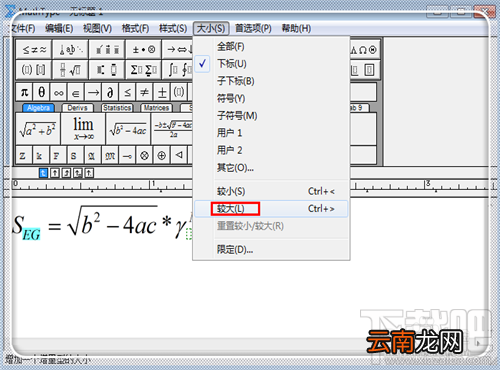
Task: Select the left-aligned tab stop button
Action: (x=43, y=173)
